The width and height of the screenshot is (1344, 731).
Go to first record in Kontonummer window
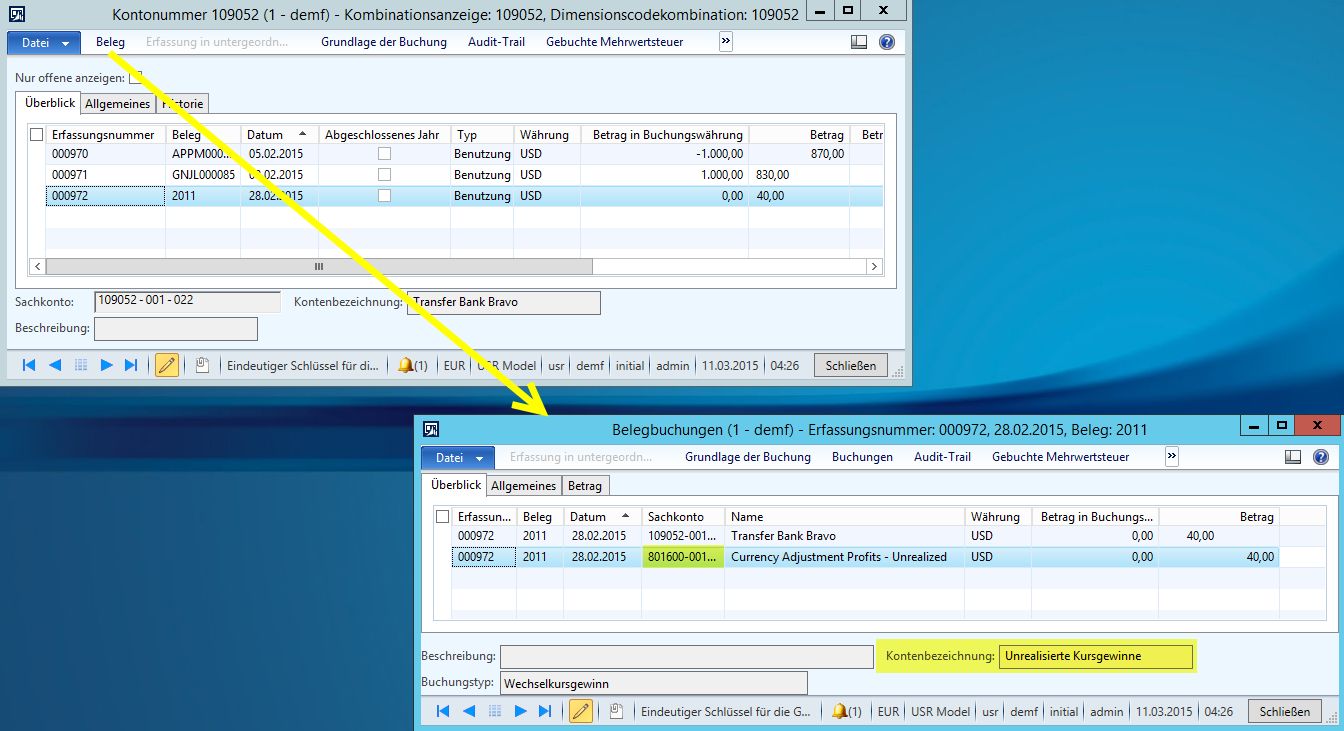click(x=29, y=366)
